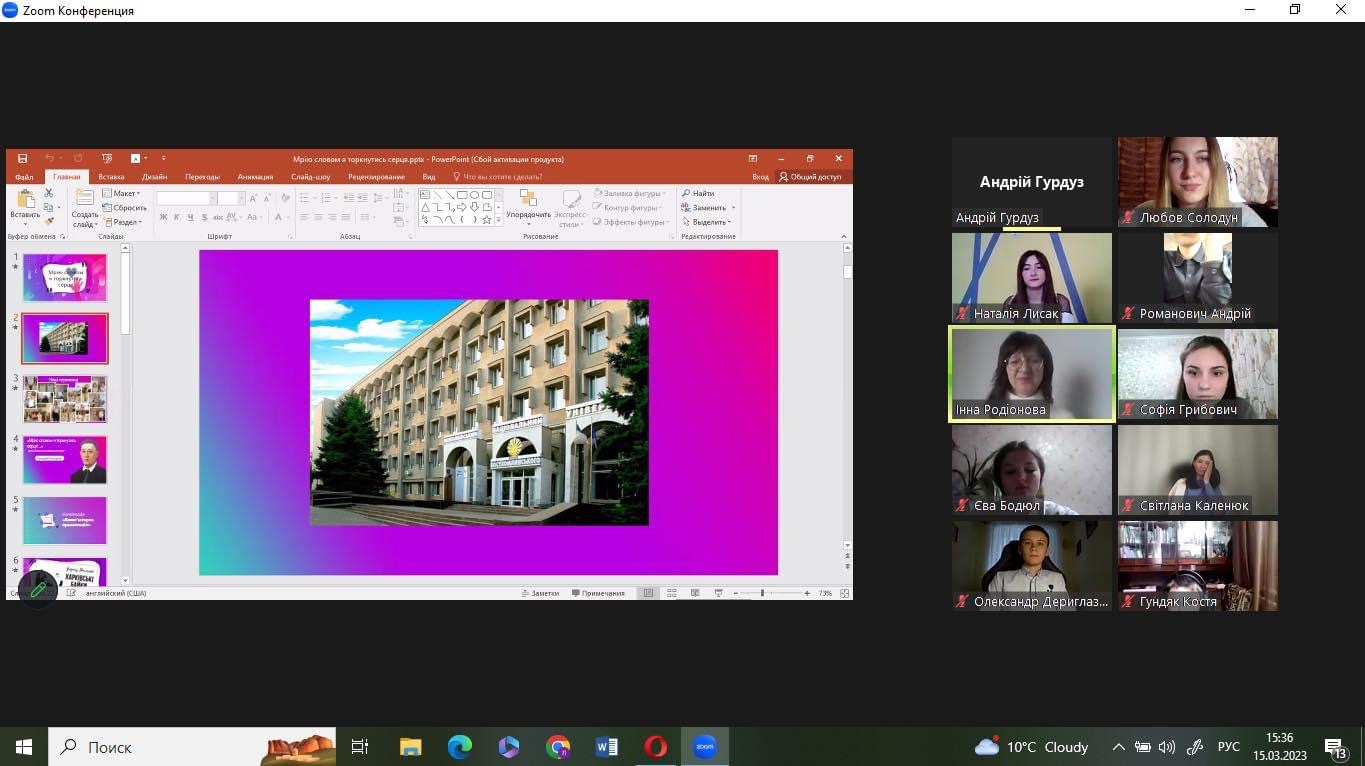Switch to the Вставка ribbon tab
Image resolution: width=1365 pixels, height=766 pixels.
tap(111, 177)
